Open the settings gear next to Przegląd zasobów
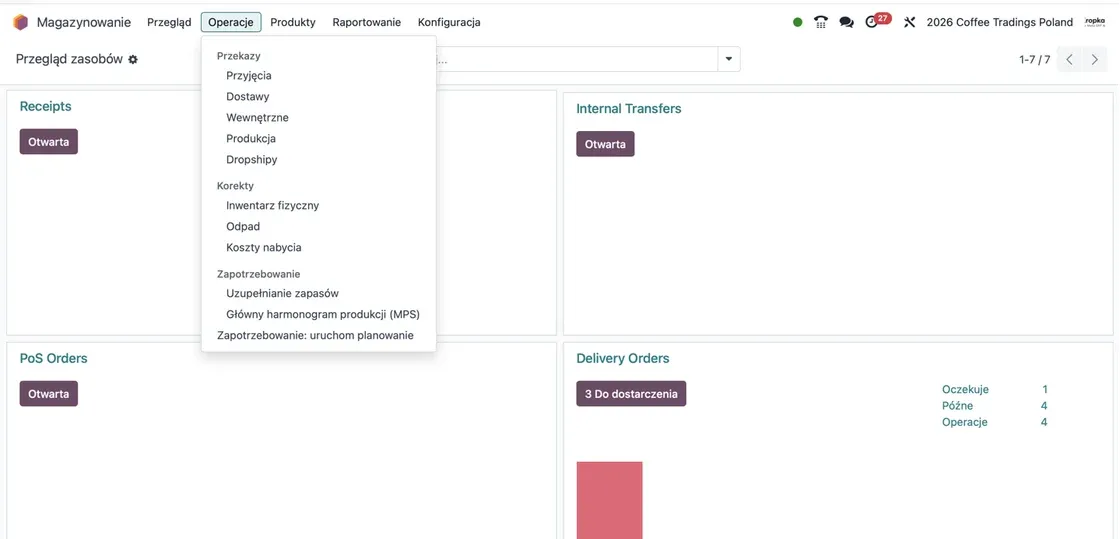This screenshot has width=1120, height=539. [x=133, y=60]
